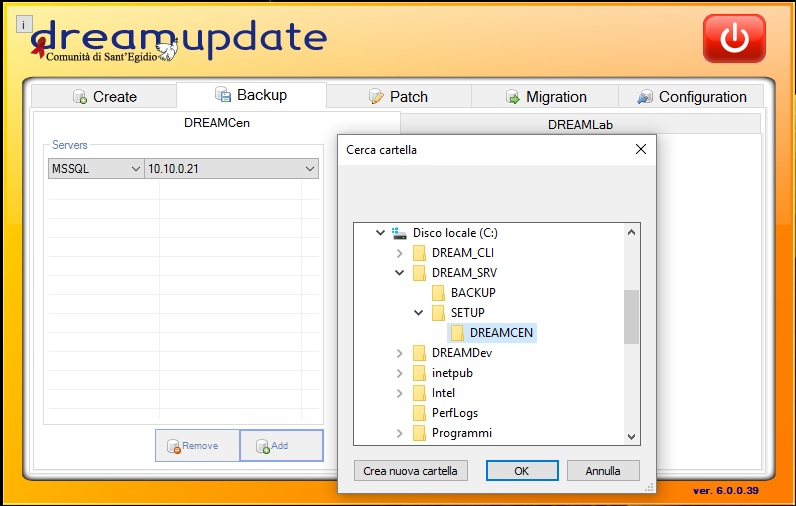Open the Patch tab

[399, 96]
